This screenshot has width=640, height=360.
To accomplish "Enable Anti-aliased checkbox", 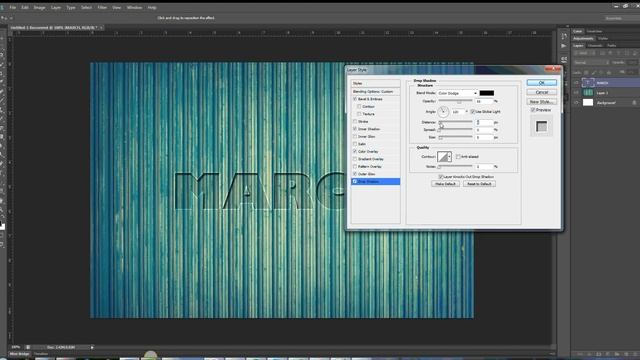I will [x=458, y=157].
